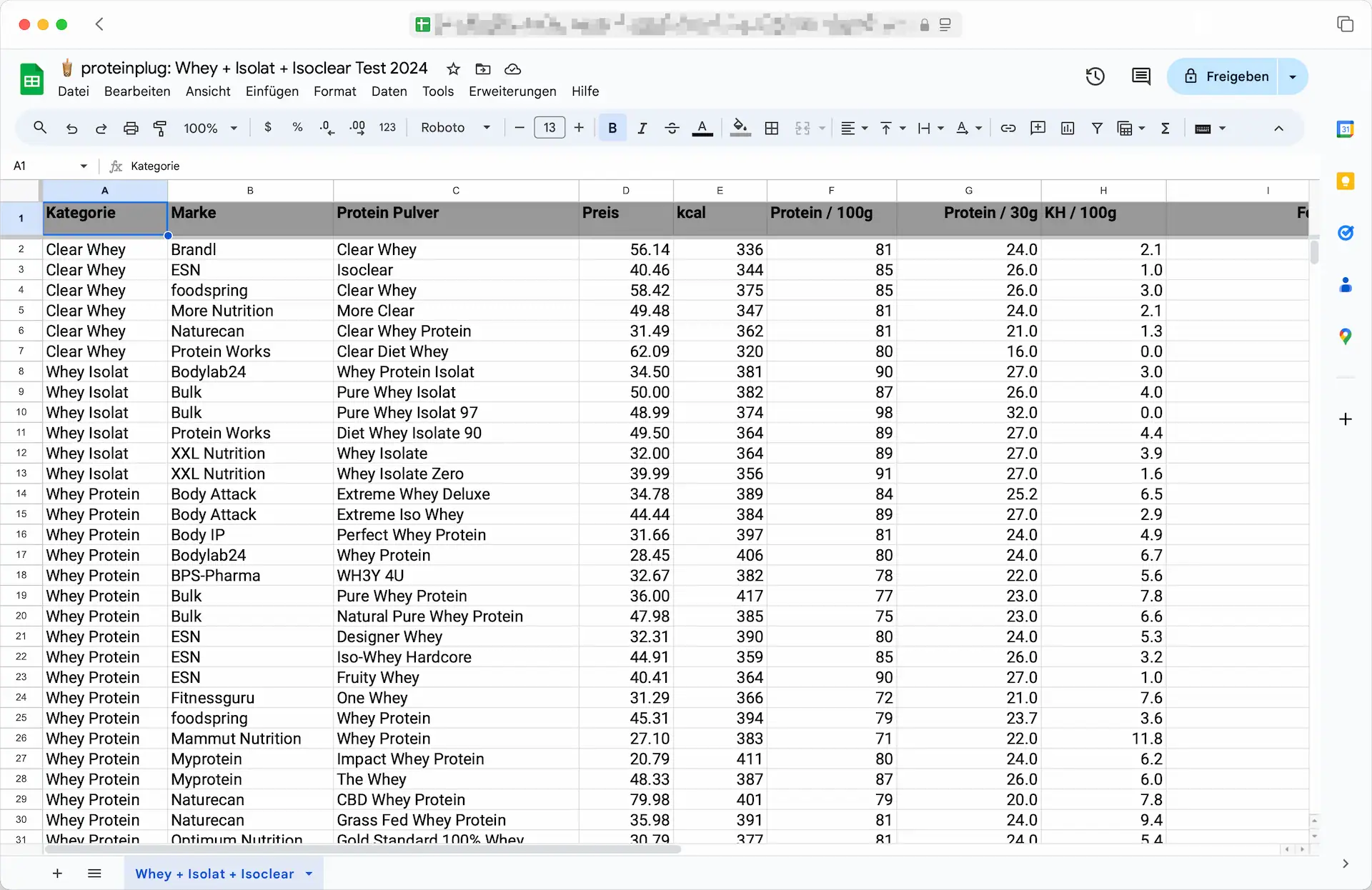Expand the sheet options menu

pyautogui.click(x=308, y=873)
